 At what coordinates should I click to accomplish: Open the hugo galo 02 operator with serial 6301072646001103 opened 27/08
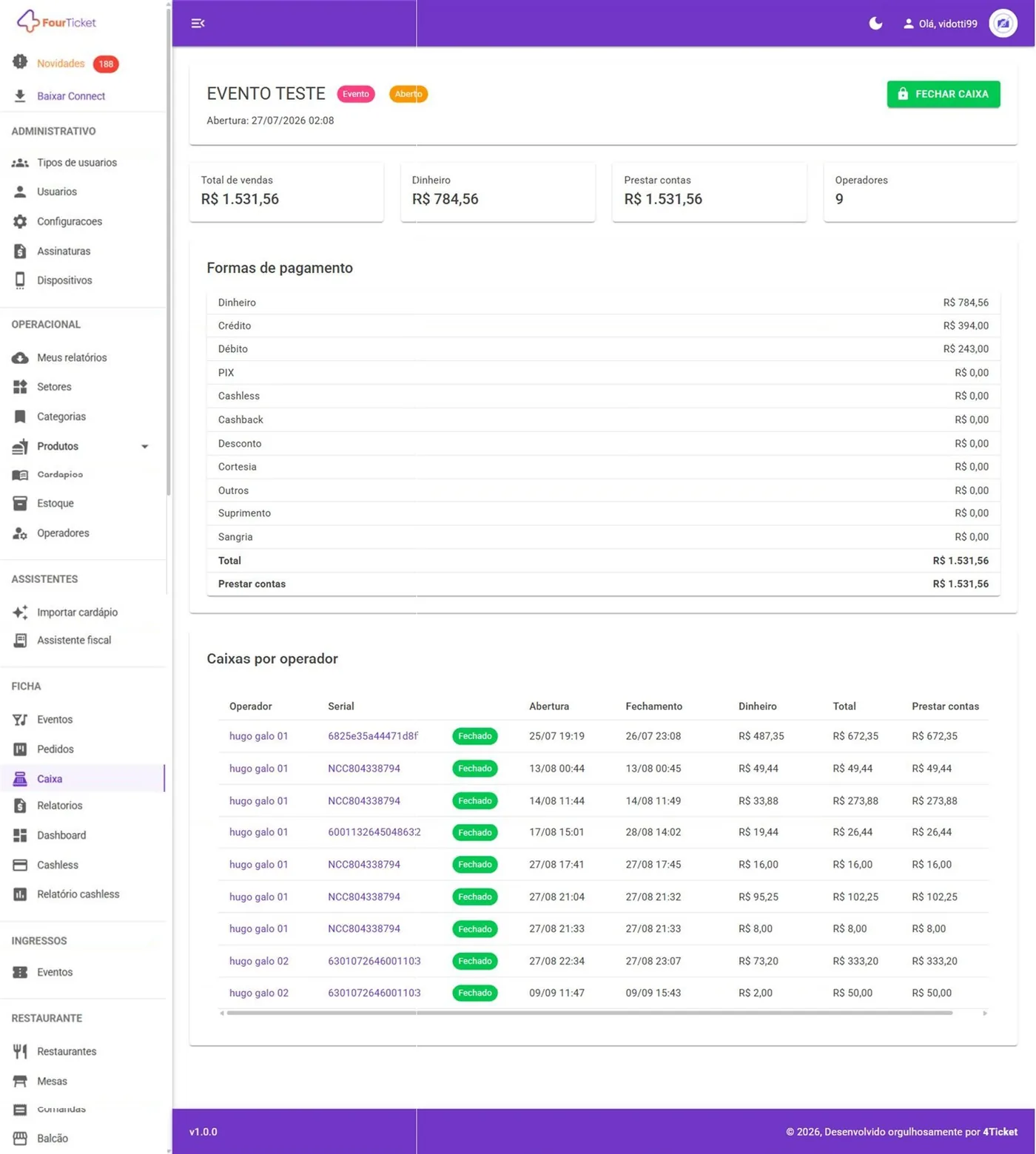pyautogui.click(x=259, y=961)
